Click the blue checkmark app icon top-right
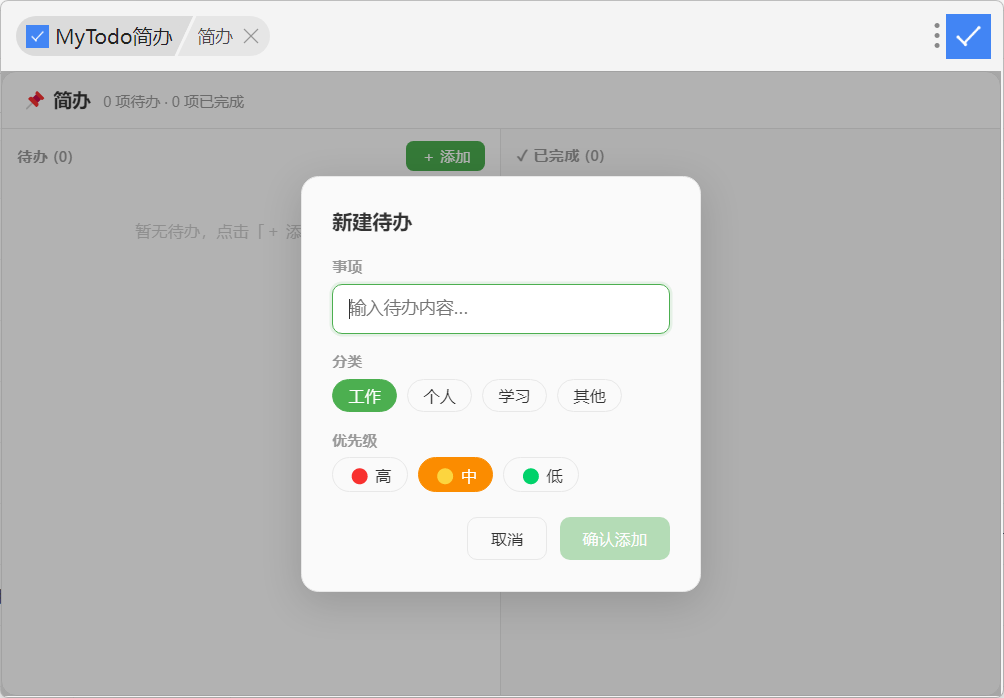The height and width of the screenshot is (698, 1004). pyautogui.click(x=968, y=36)
